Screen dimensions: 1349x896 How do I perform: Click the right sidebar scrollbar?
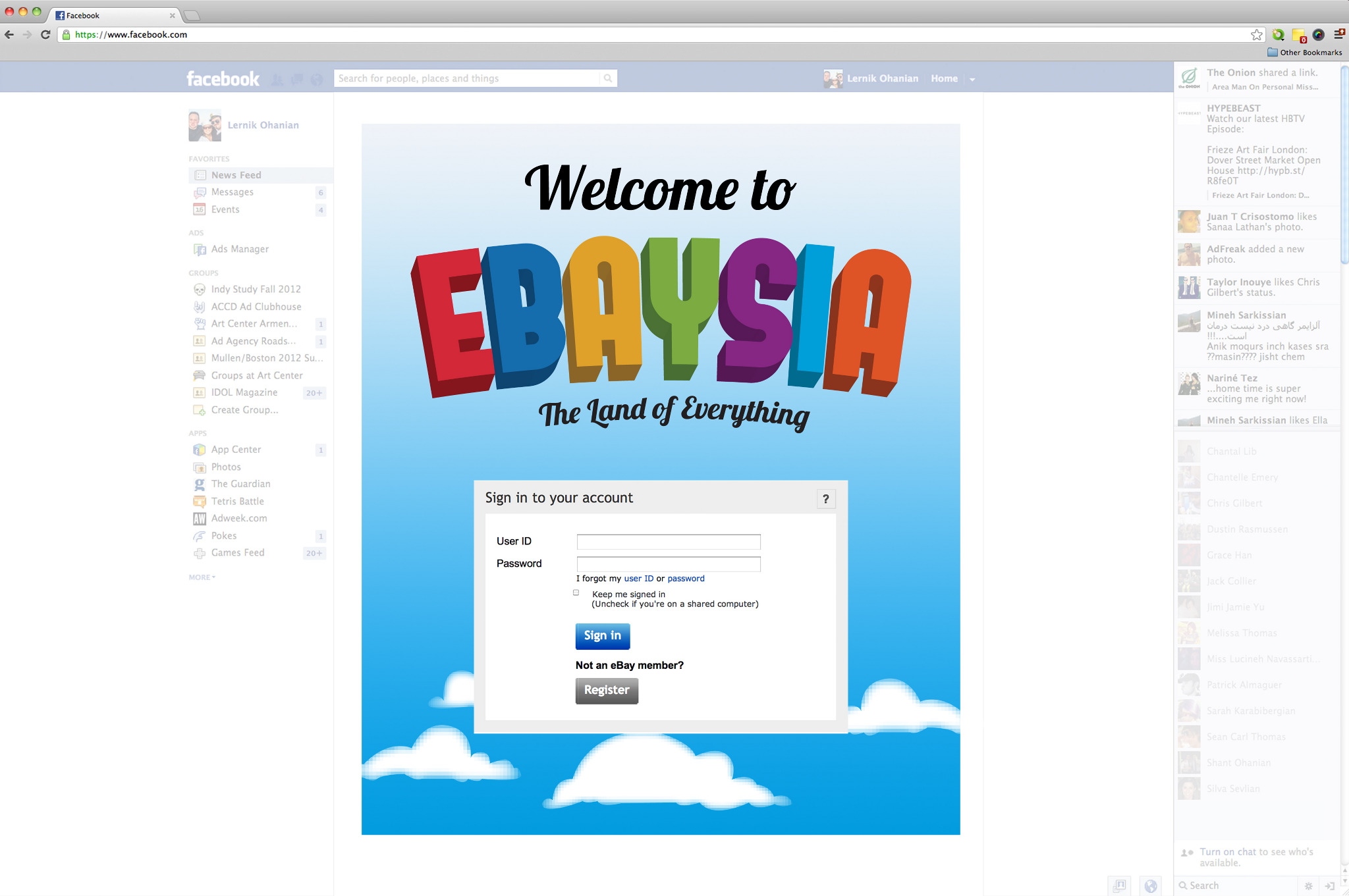click(x=1344, y=165)
